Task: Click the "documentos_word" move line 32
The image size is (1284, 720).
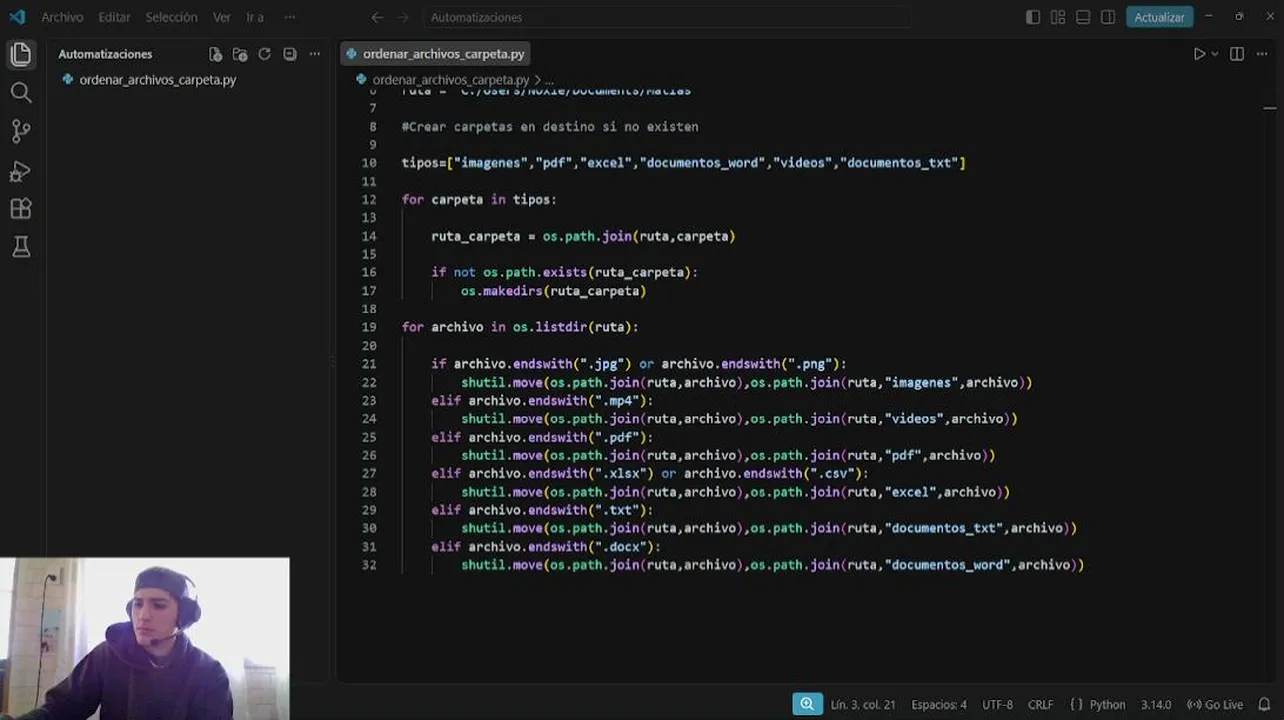Action: point(772,565)
